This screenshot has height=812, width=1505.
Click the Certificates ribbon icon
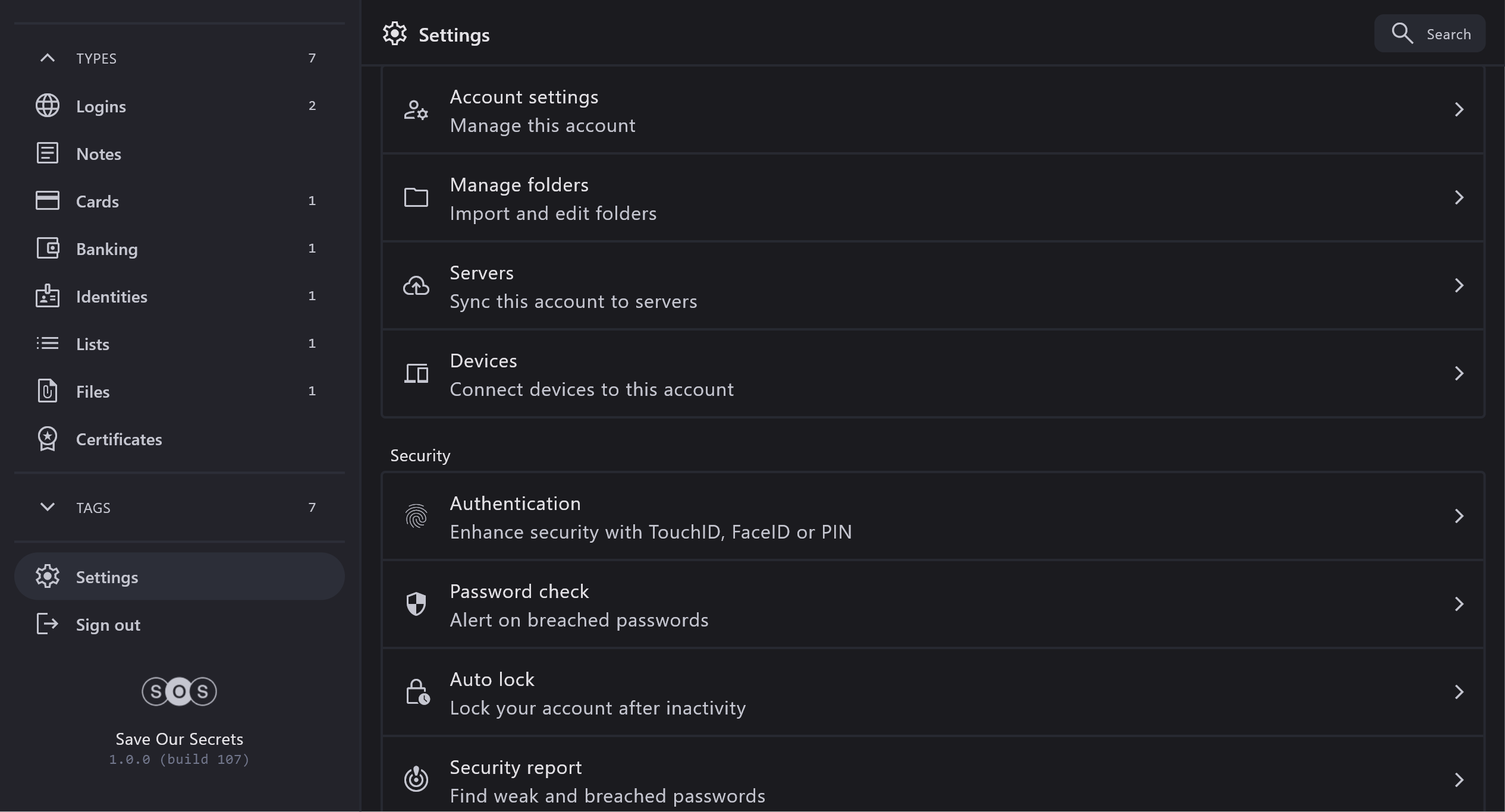pyautogui.click(x=48, y=439)
